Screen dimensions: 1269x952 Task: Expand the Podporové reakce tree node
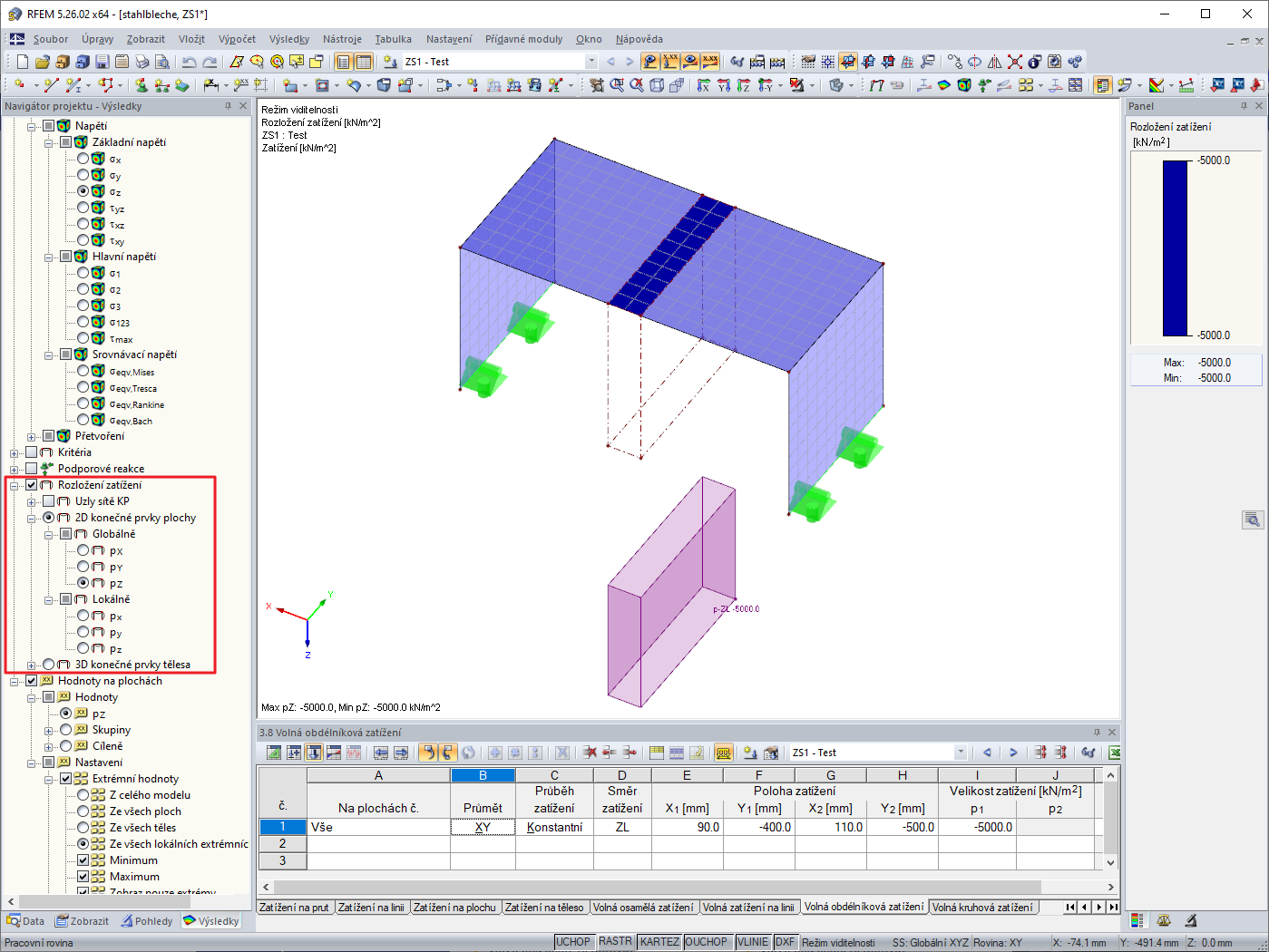[x=15, y=469]
